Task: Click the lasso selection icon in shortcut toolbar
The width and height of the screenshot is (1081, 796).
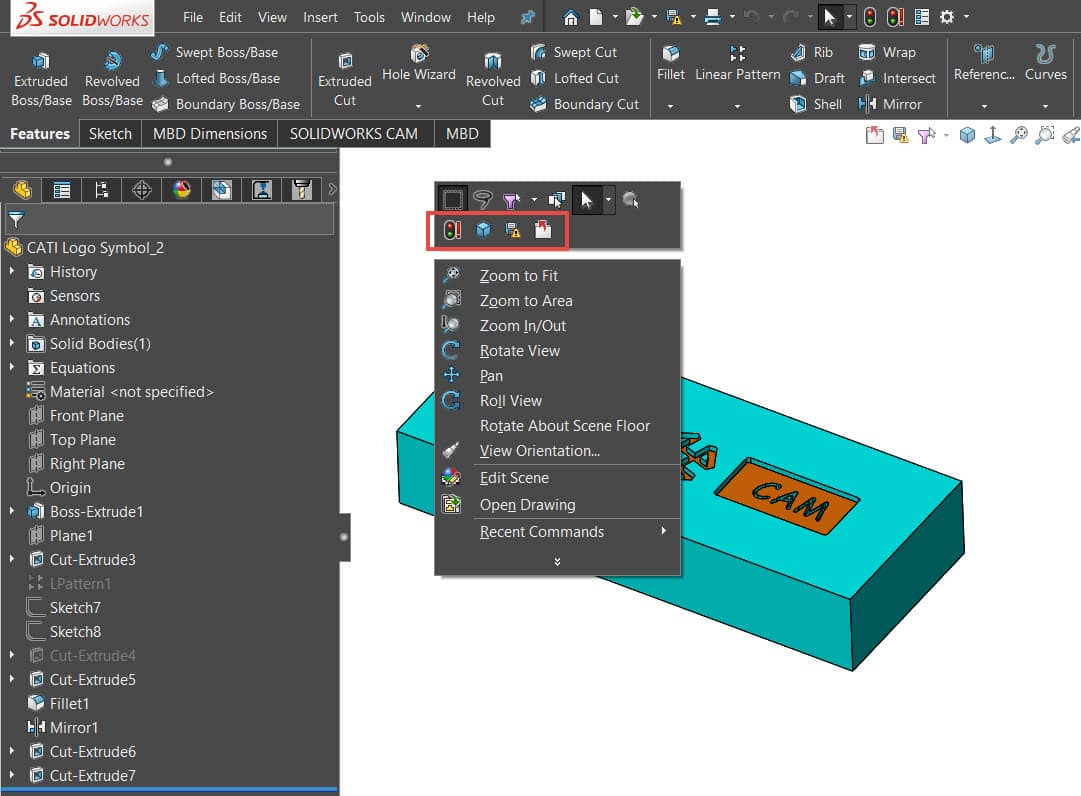Action: [x=483, y=201]
